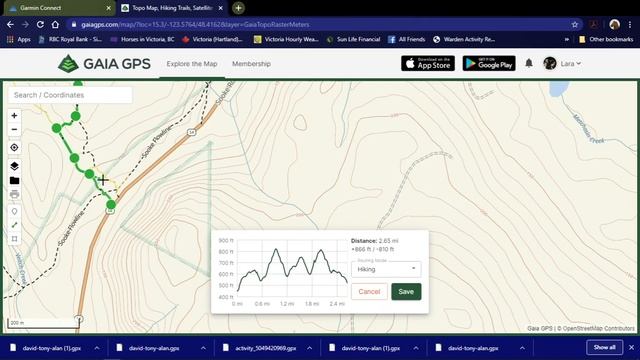Viewport: 640px width, 360px height.
Task: Print the map
Action: 14,194
